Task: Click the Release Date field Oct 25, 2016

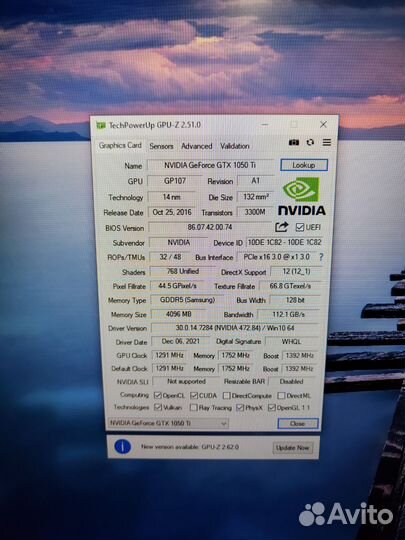Action: pos(172,212)
